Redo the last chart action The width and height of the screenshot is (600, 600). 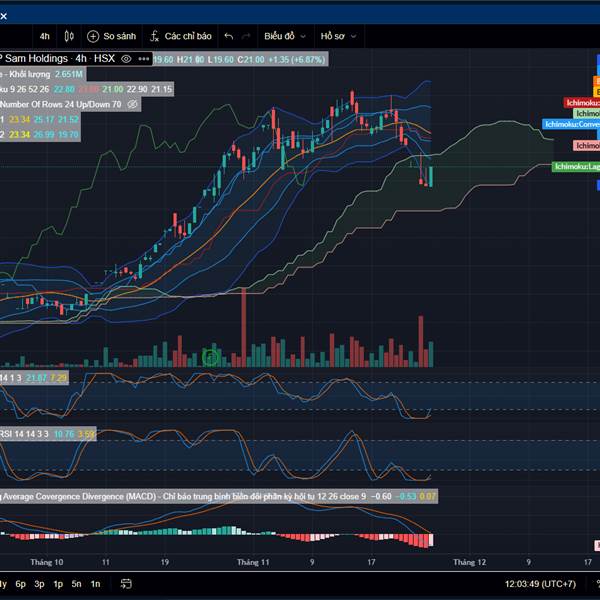246,36
